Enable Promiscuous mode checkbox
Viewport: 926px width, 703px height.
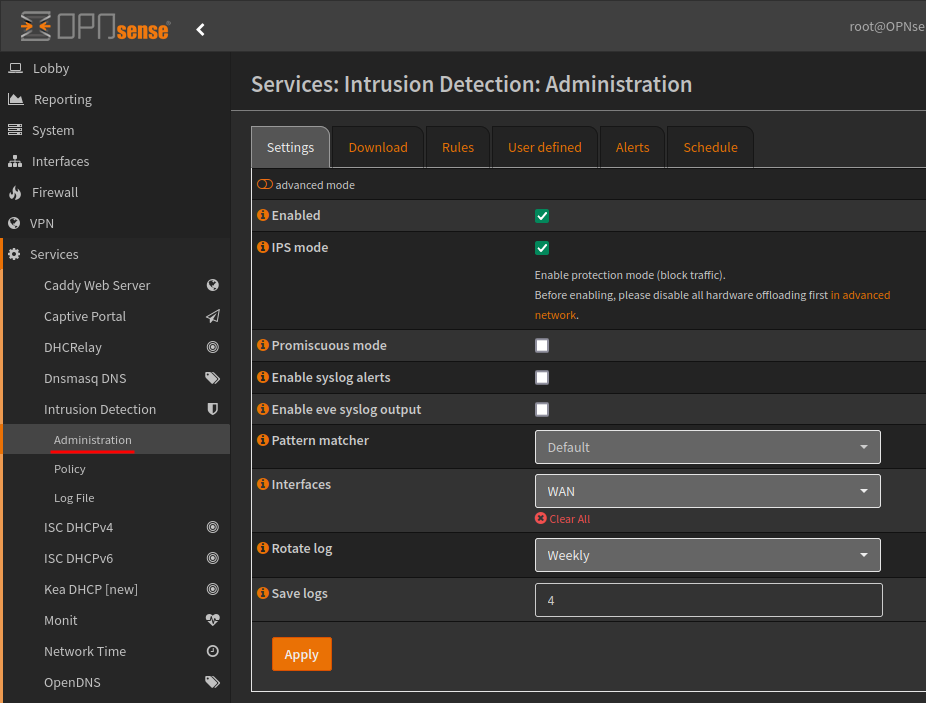542,346
